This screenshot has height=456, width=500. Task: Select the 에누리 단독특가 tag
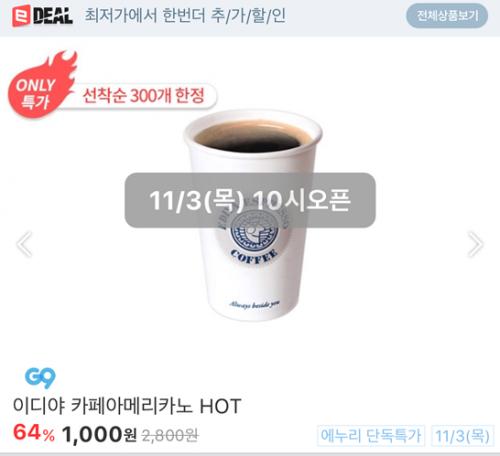point(371,435)
